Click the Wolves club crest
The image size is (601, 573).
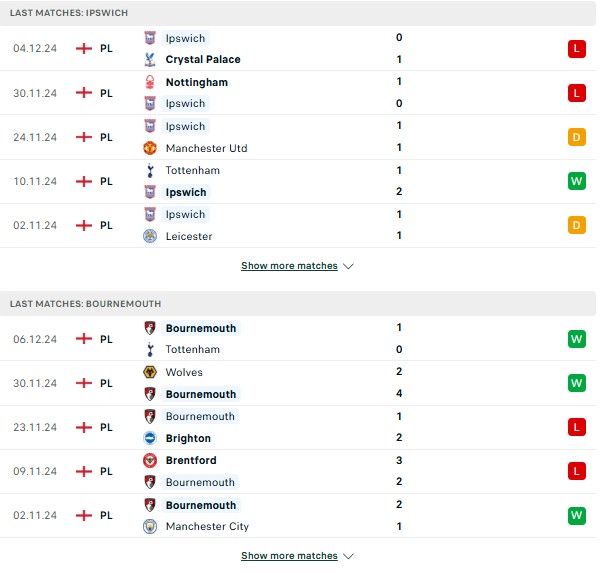150,372
